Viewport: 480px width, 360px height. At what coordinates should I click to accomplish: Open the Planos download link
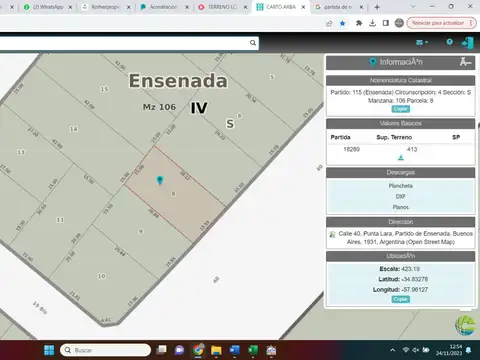(x=400, y=207)
